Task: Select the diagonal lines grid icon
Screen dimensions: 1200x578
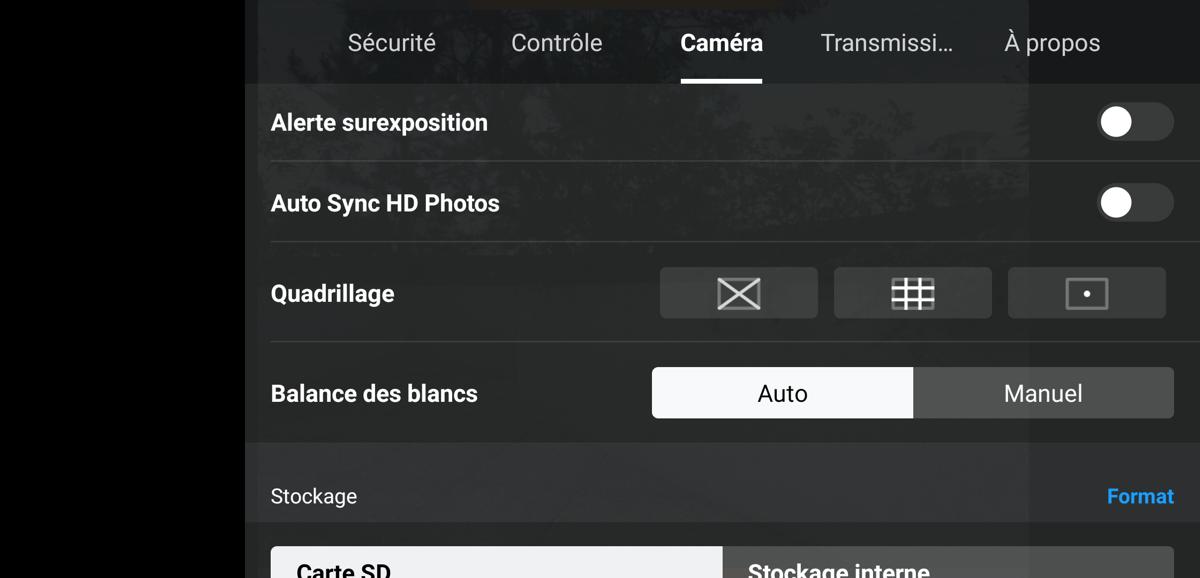Action: tap(739, 293)
